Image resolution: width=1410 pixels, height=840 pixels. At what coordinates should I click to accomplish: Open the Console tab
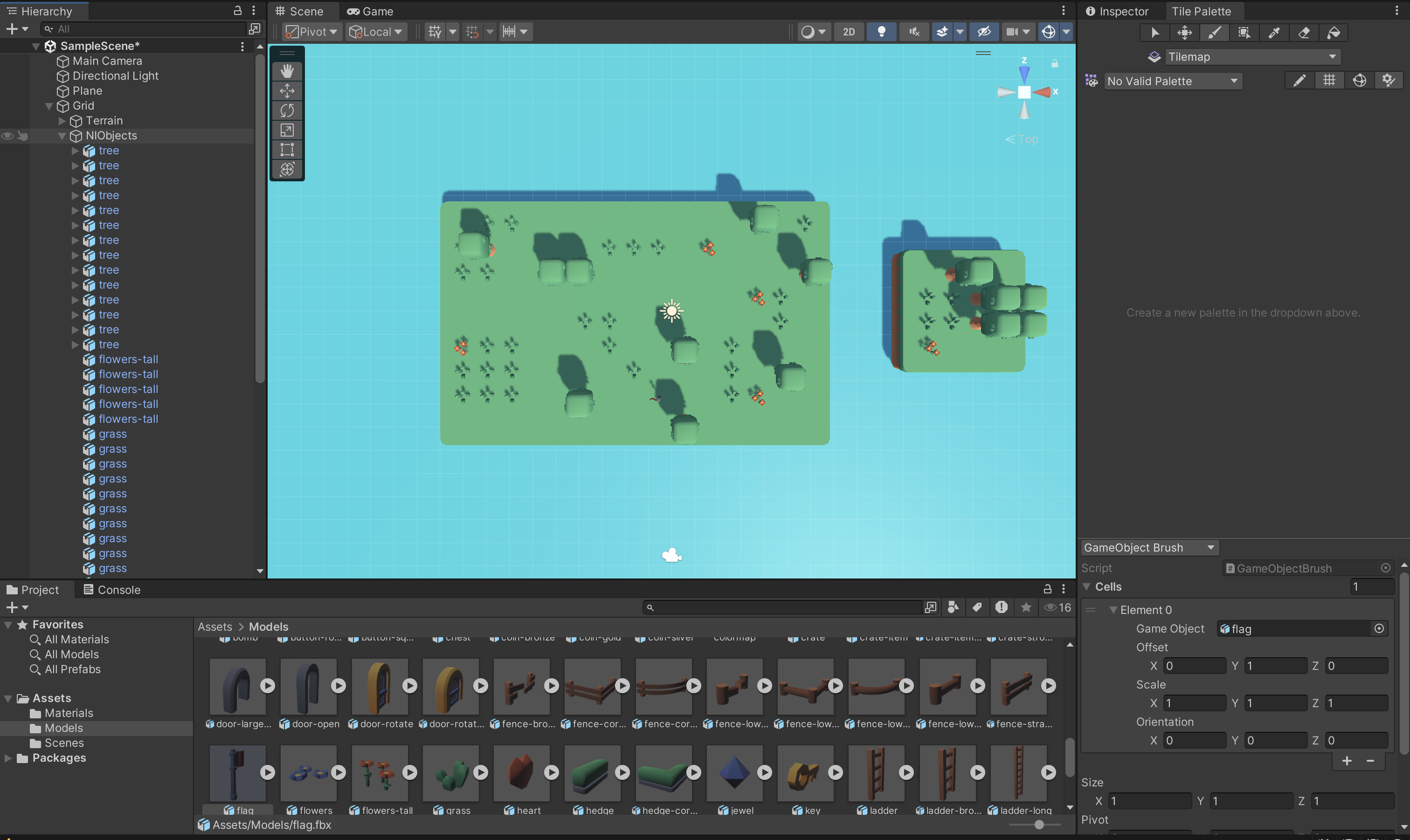coord(111,590)
